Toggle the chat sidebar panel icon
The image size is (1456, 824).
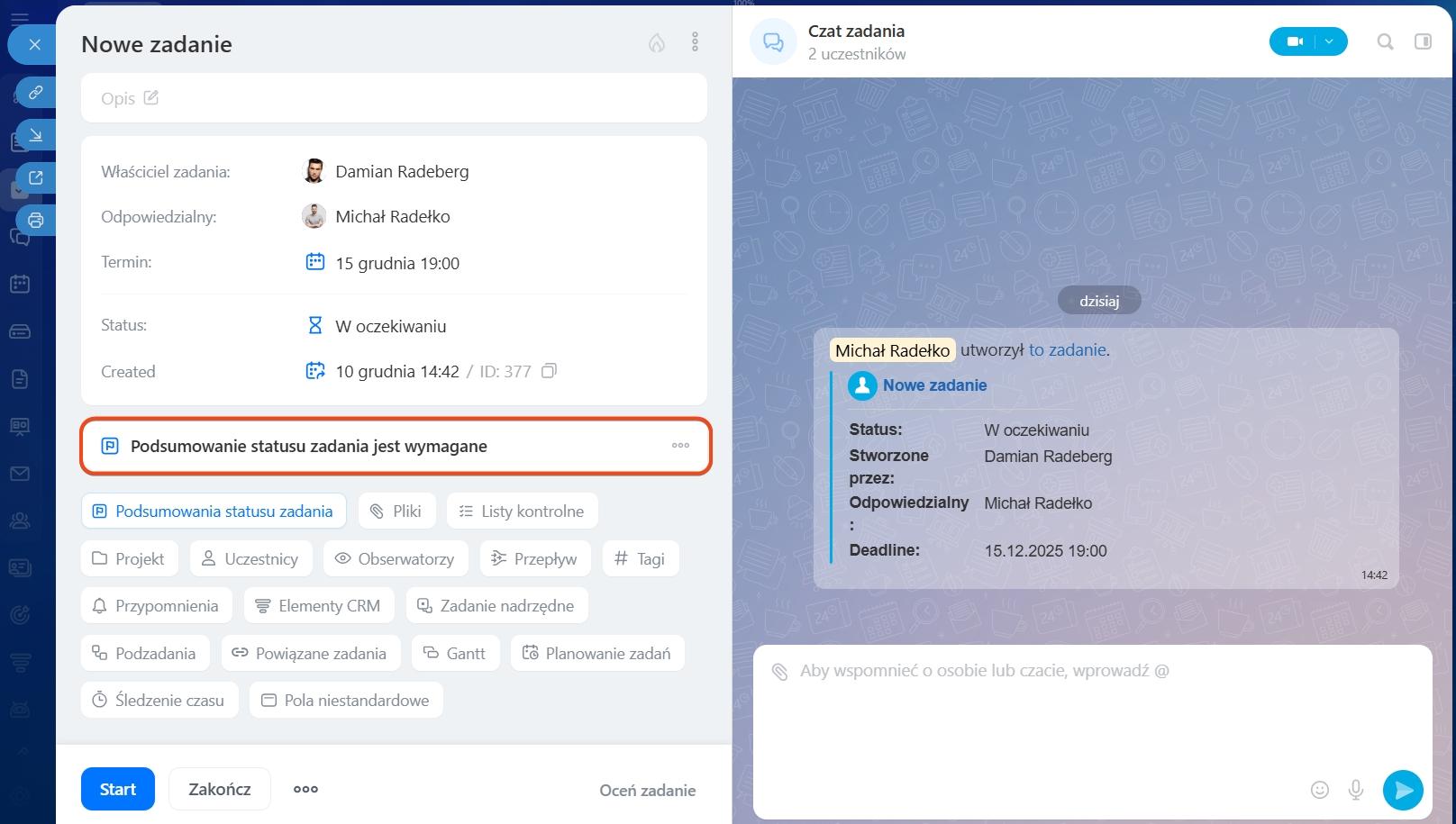pos(1424,41)
